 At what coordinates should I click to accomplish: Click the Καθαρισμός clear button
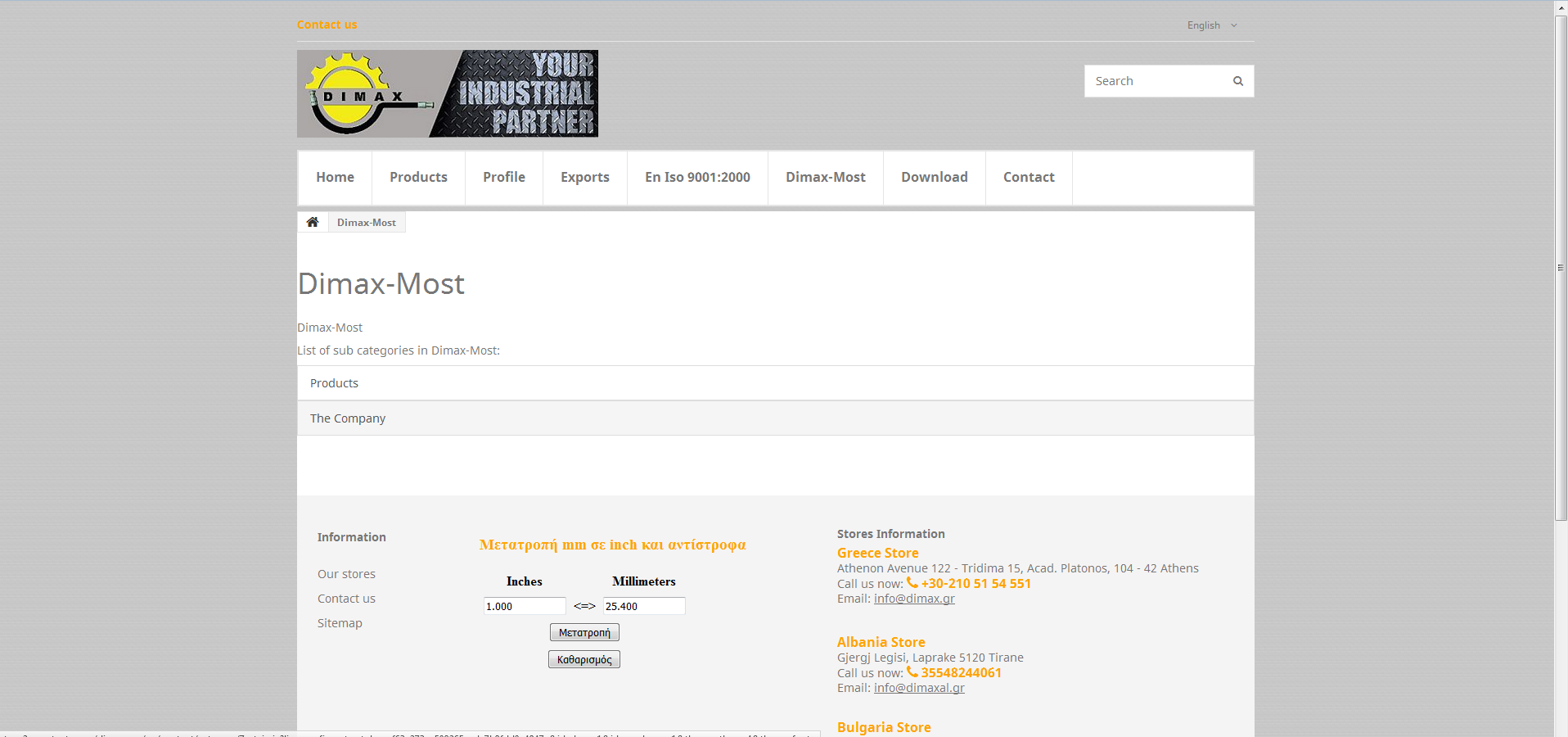coord(584,659)
